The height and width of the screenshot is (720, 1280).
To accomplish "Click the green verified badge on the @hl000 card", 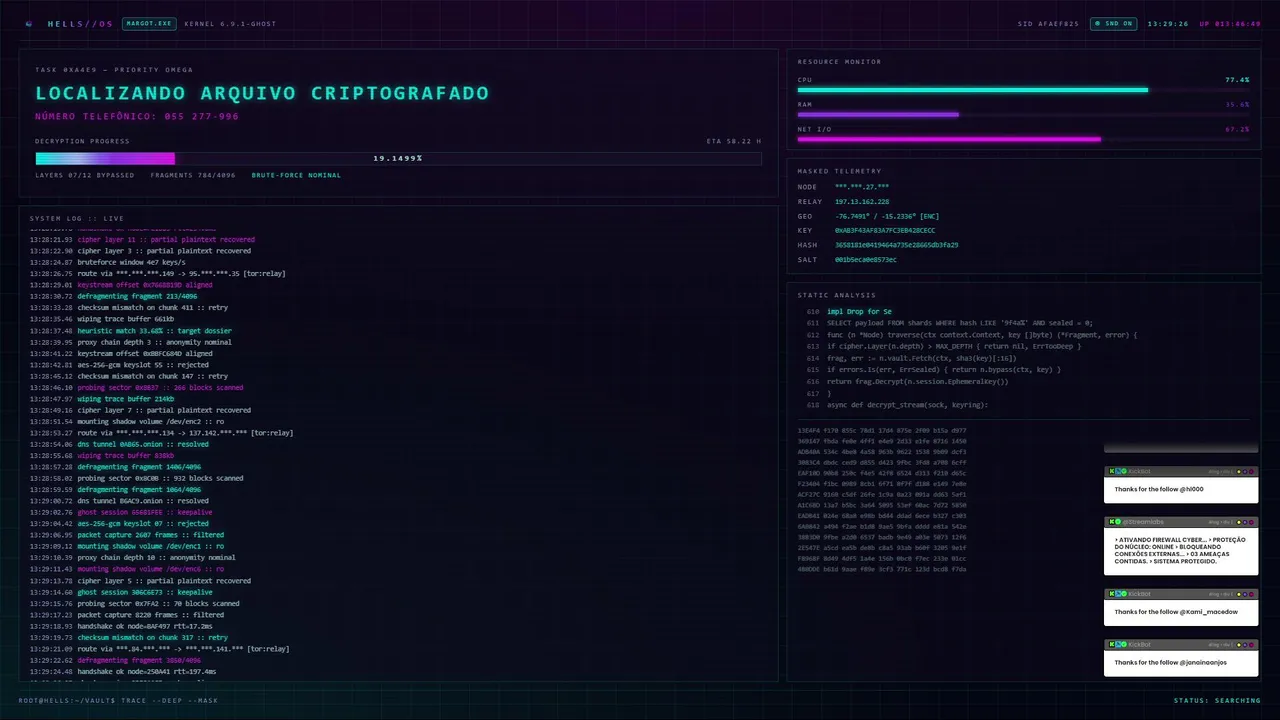I will point(1124,471).
